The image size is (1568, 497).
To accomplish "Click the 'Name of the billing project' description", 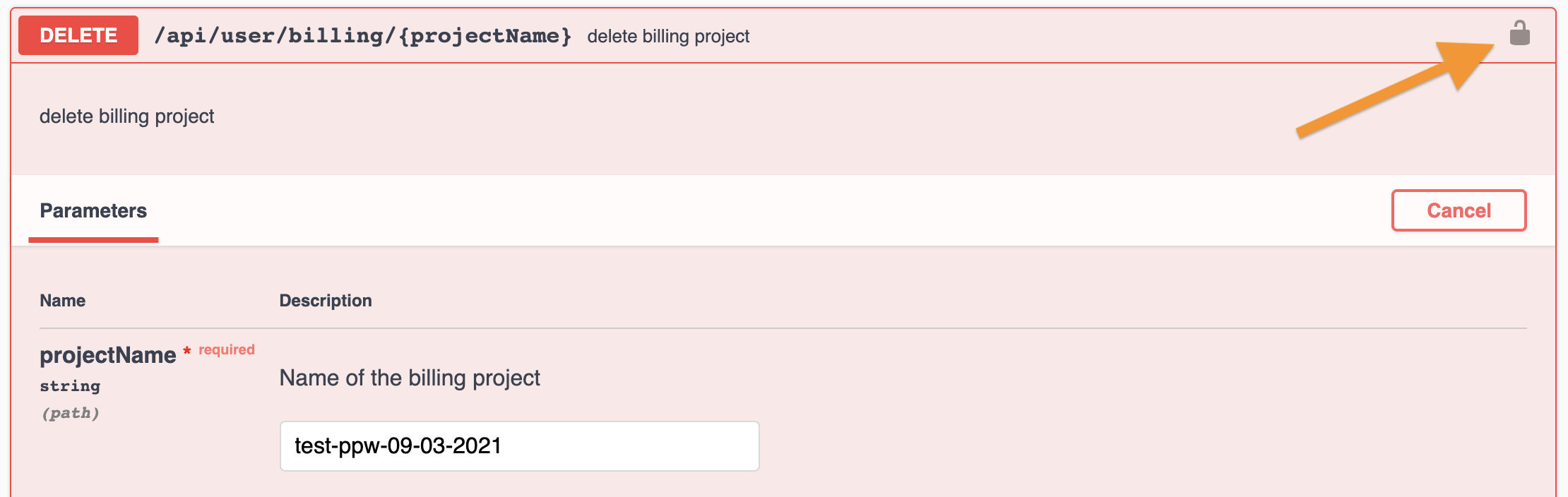I will coord(410,378).
